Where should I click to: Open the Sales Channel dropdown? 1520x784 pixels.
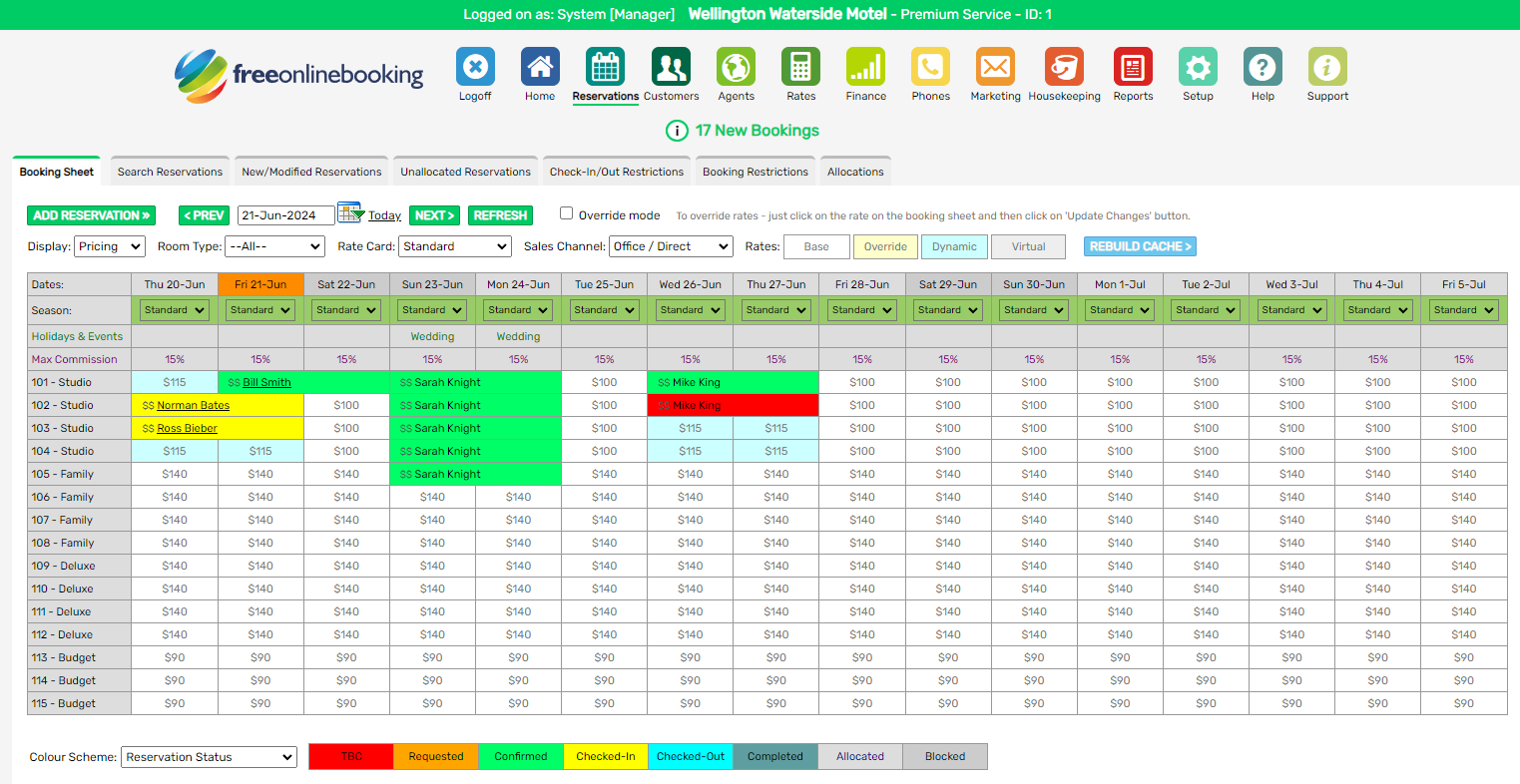pyautogui.click(x=671, y=246)
